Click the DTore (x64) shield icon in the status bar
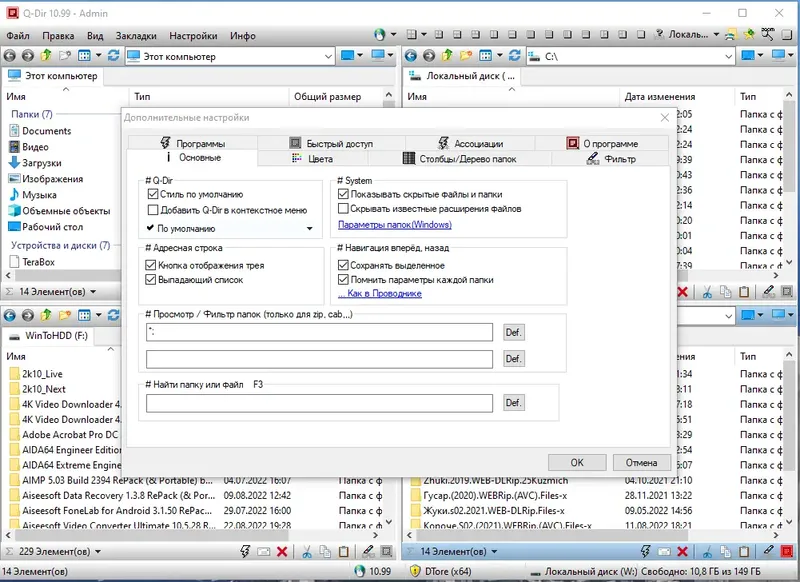The width and height of the screenshot is (800, 582). click(x=415, y=571)
